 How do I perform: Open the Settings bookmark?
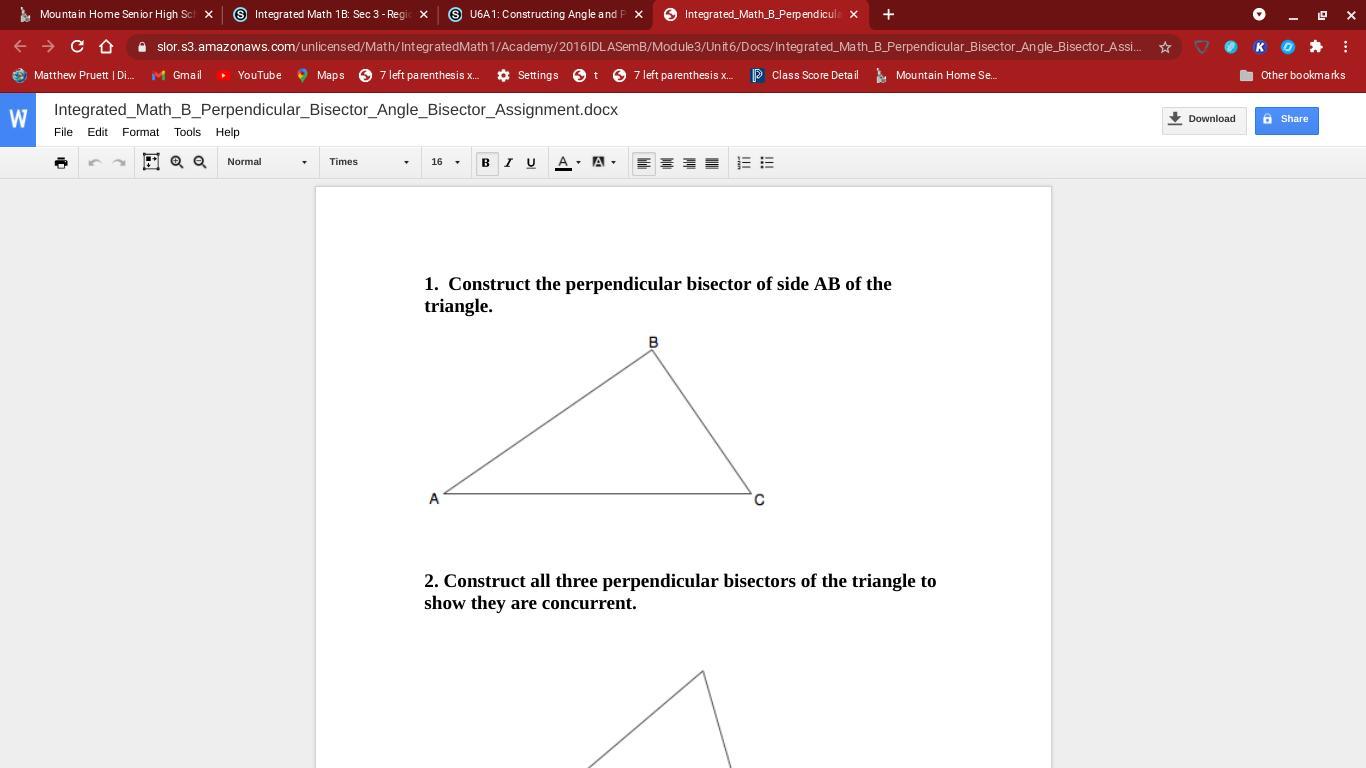click(x=527, y=76)
